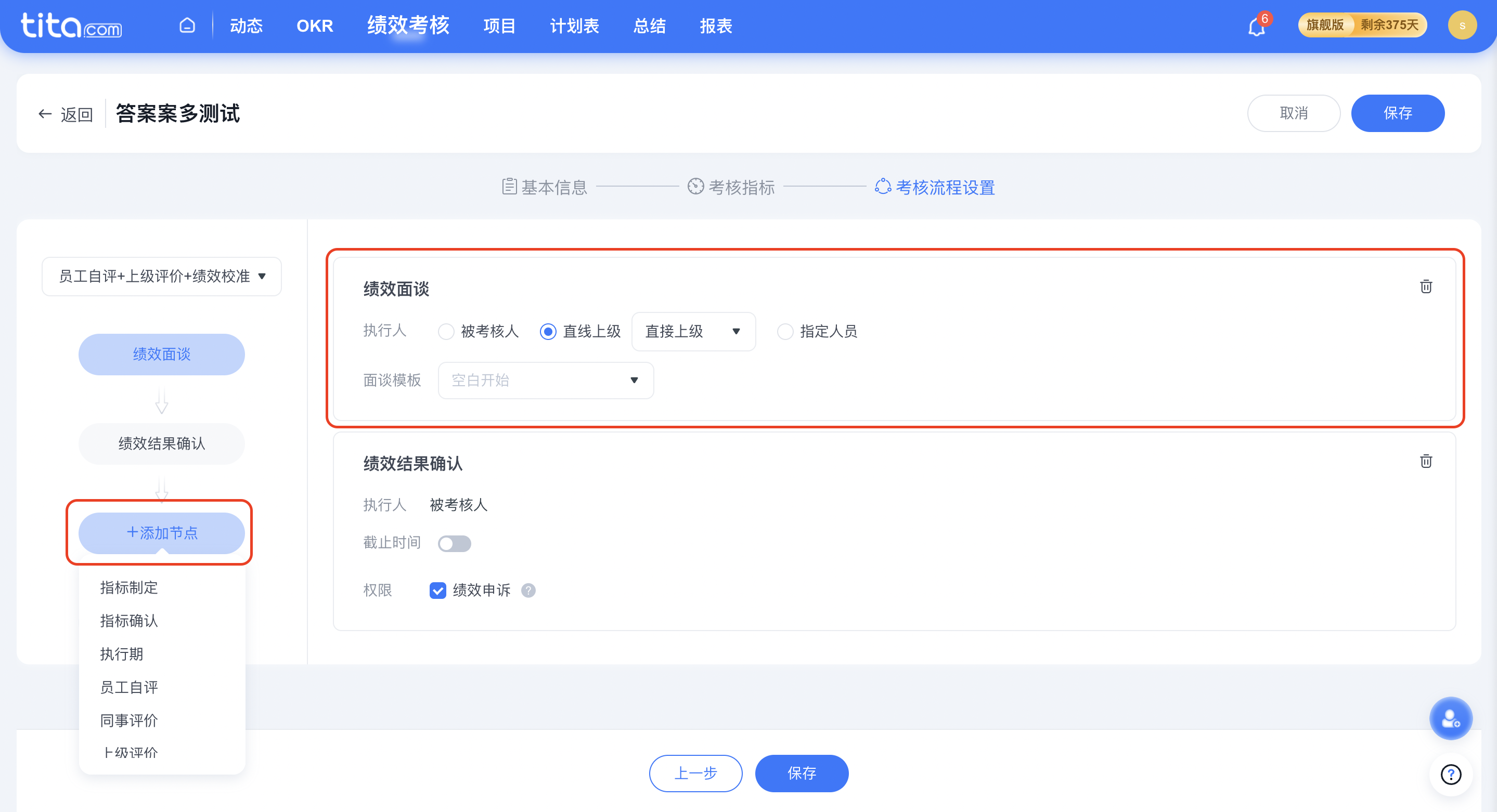Click the 取消 button

pyautogui.click(x=1294, y=113)
